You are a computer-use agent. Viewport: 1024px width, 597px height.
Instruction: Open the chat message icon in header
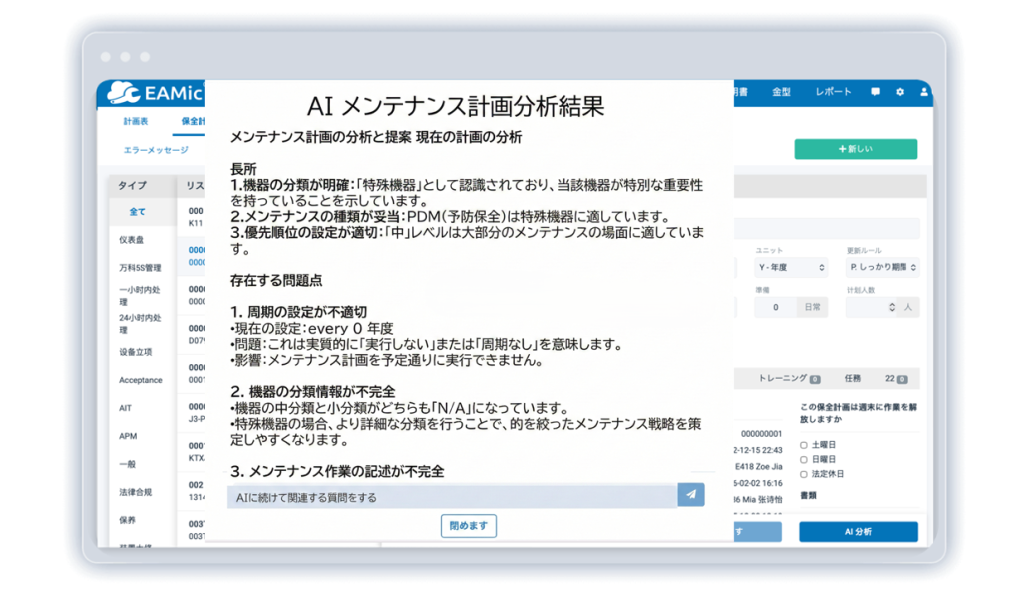pos(875,92)
